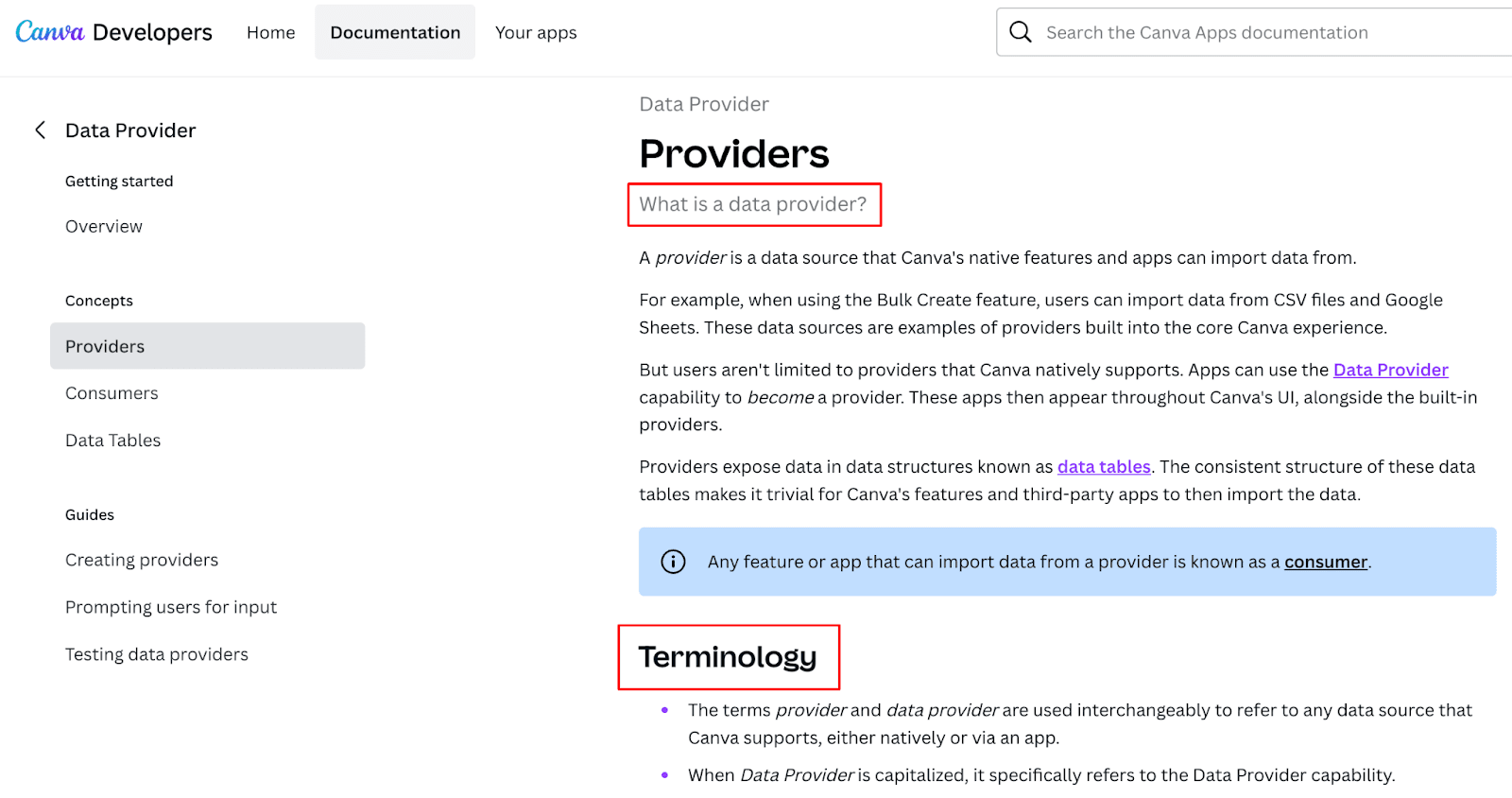View the Data Tables sidebar entry
The width and height of the screenshot is (1512, 798).
tap(112, 440)
